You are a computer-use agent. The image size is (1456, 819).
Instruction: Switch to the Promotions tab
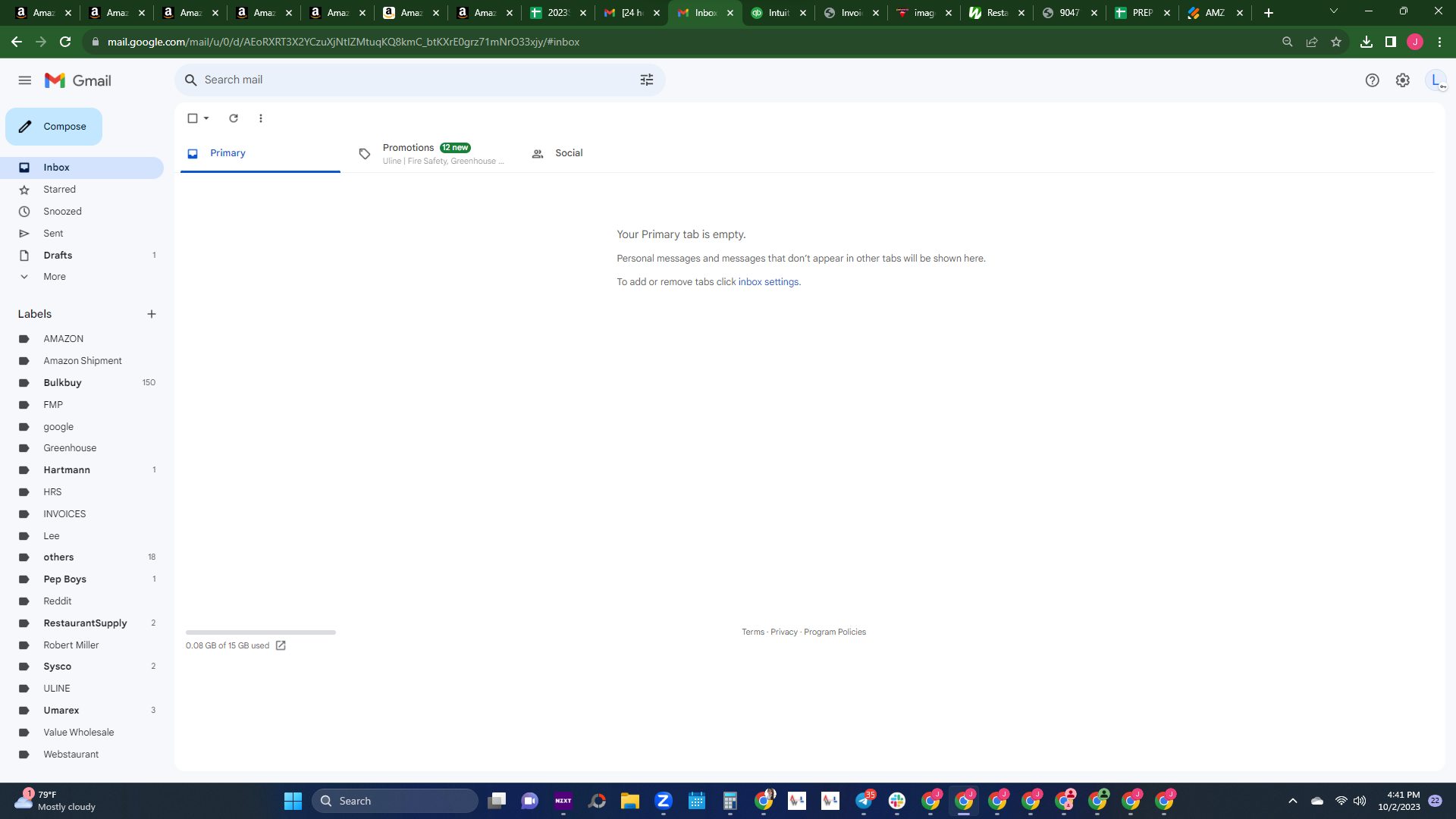point(431,153)
